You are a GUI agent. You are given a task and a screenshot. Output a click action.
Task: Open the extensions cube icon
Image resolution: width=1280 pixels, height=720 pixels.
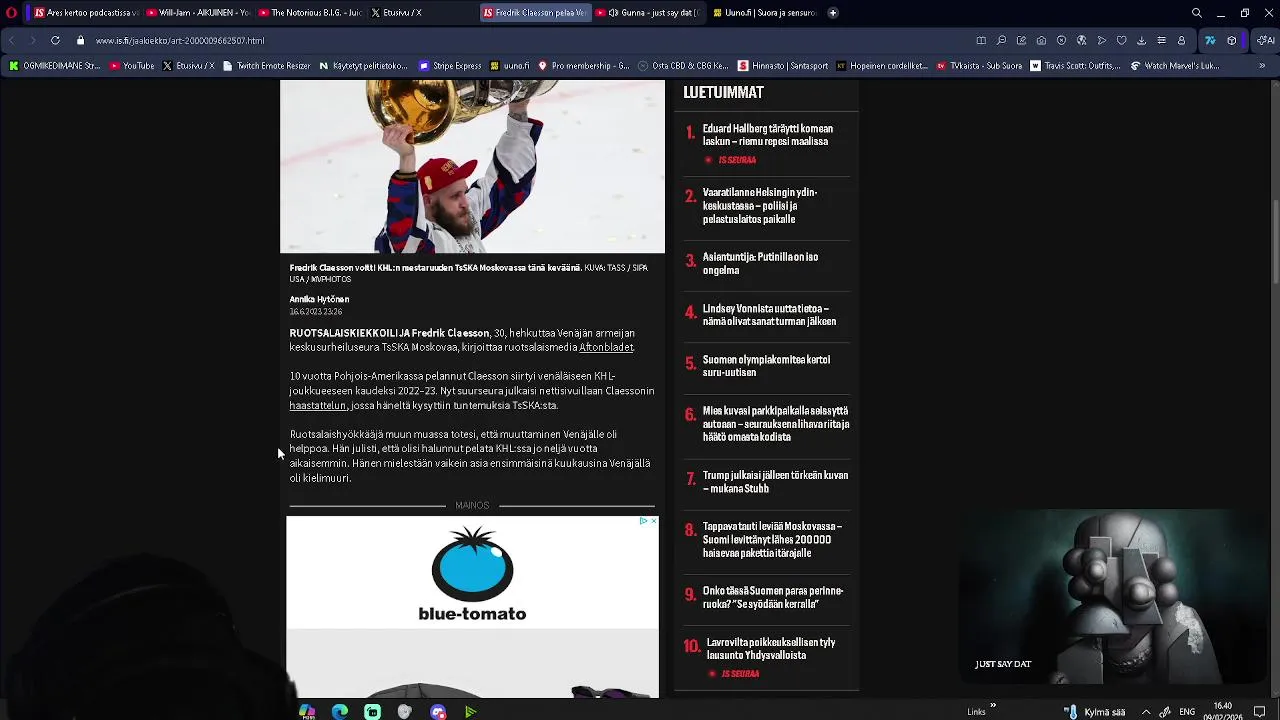coord(1232,41)
